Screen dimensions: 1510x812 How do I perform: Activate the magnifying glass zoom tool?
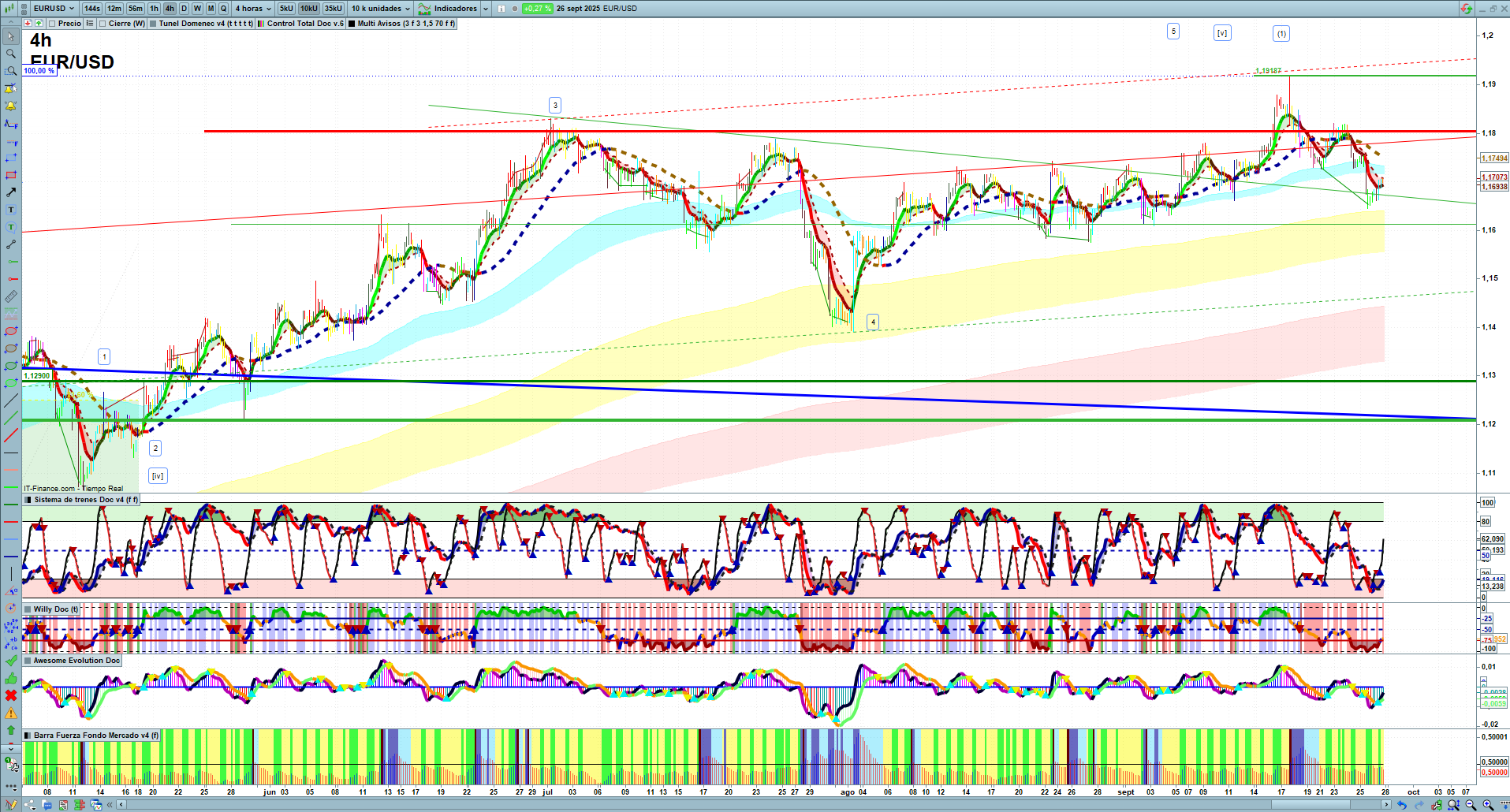click(x=11, y=54)
